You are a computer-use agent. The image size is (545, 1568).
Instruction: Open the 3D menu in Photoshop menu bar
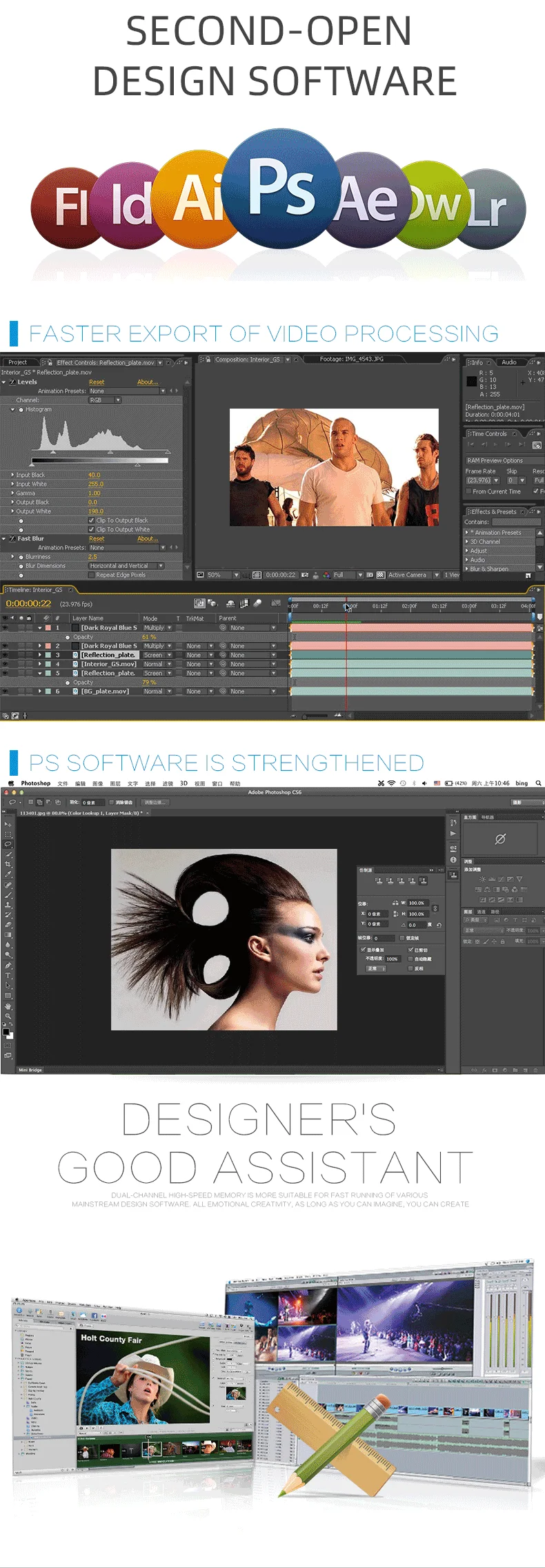(184, 783)
